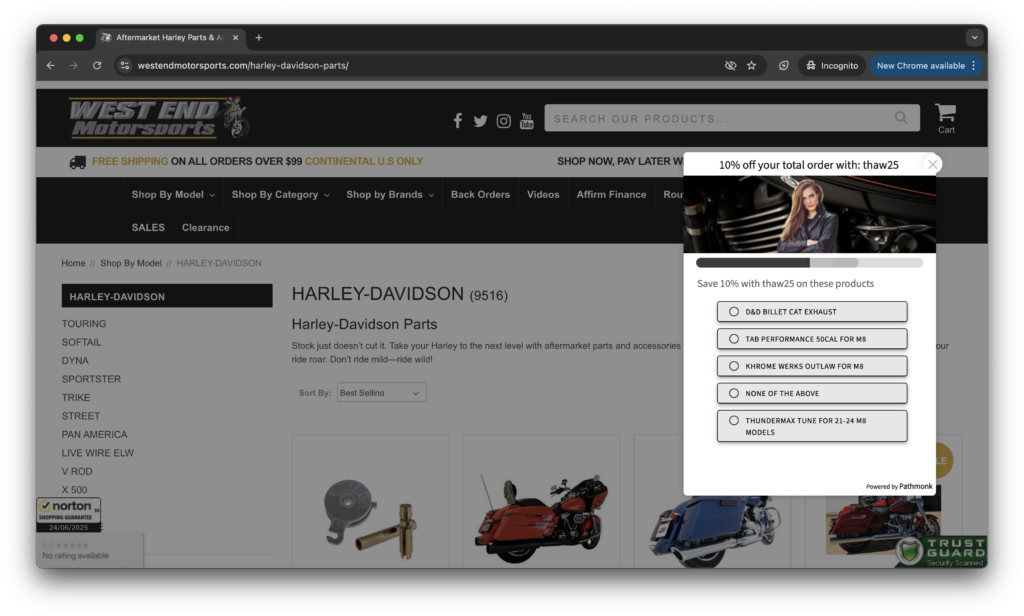Open the Sort By Best Selling dropdown
Image resolution: width=1024 pixels, height=616 pixels.
click(381, 393)
